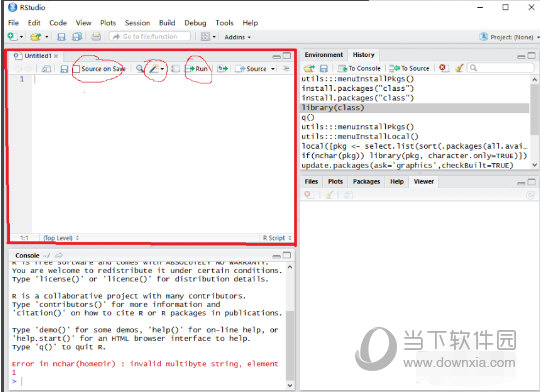Screen dimensions: 540x392
Task: Close the Untitled1 tab
Action: click(x=56, y=56)
